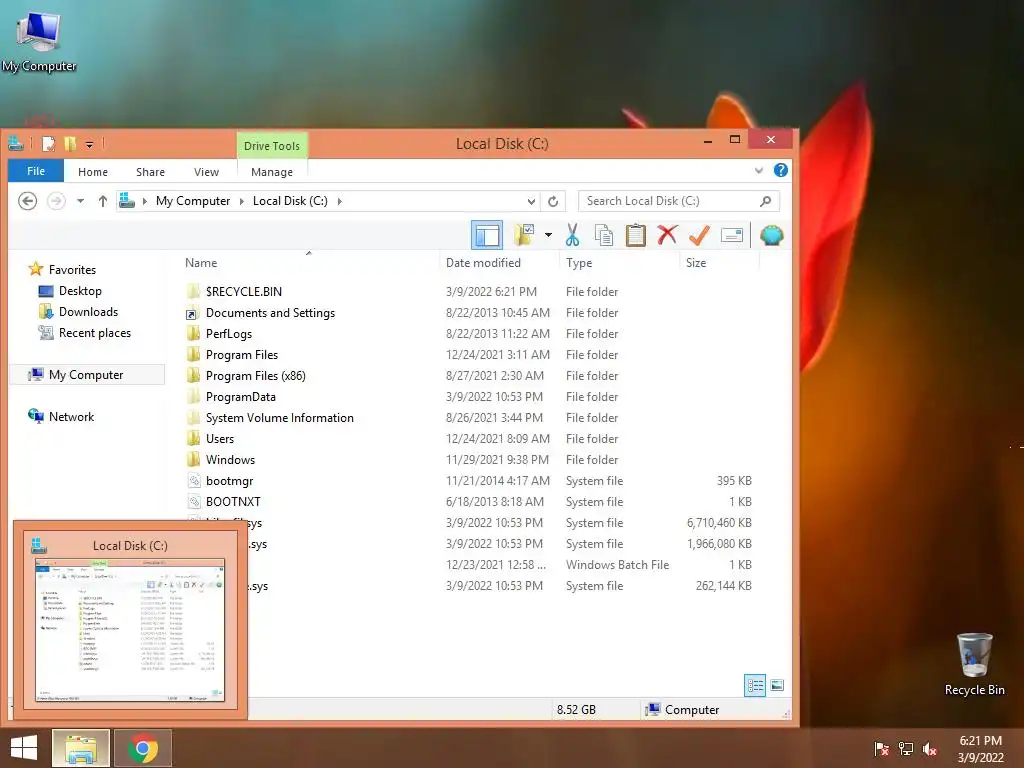Click the Properties quick access icon in title bar
This screenshot has height=768, width=1024.
(x=48, y=144)
